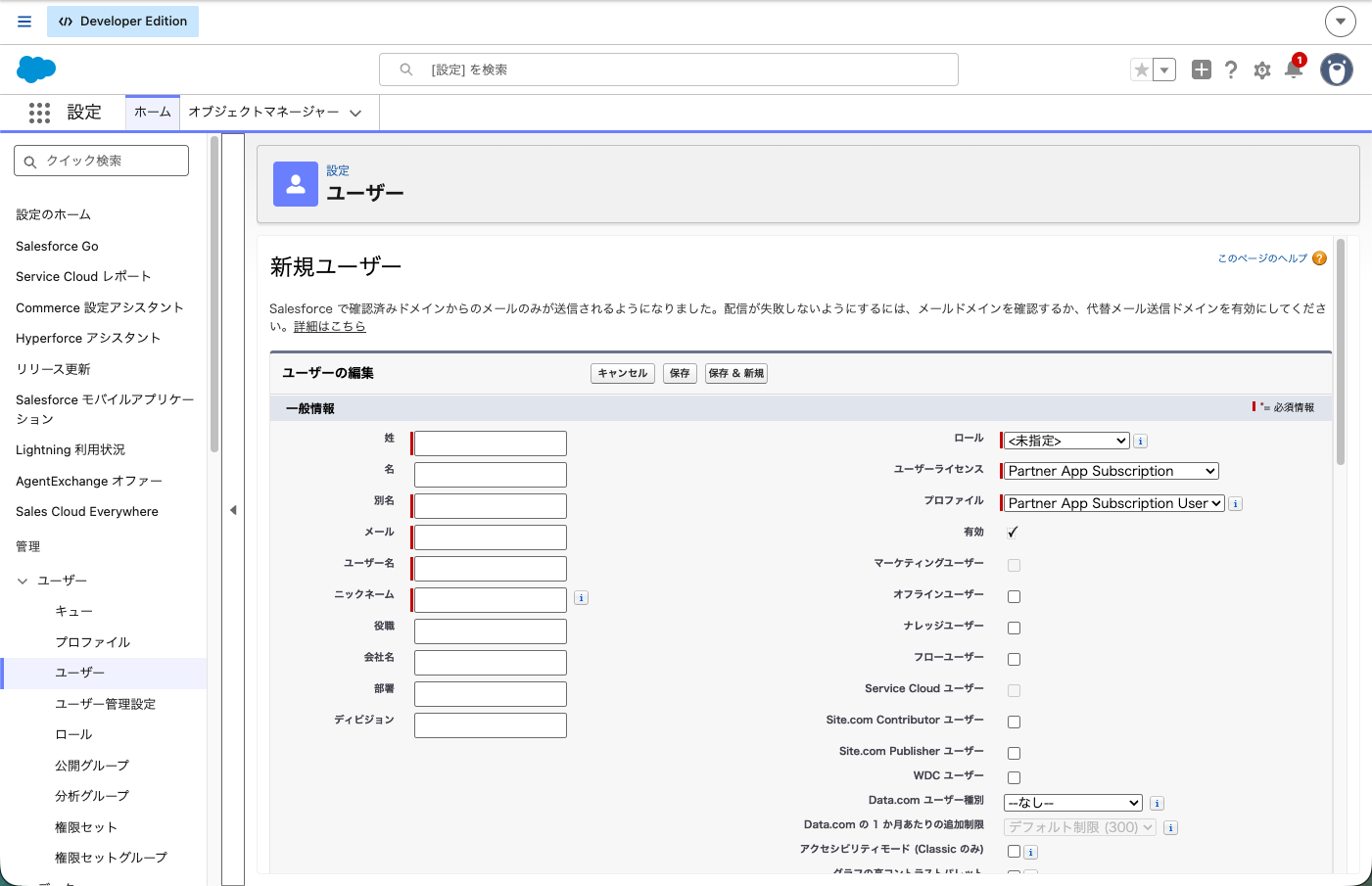Open the user avatar profile menu
The image size is (1372, 886).
[1337, 70]
